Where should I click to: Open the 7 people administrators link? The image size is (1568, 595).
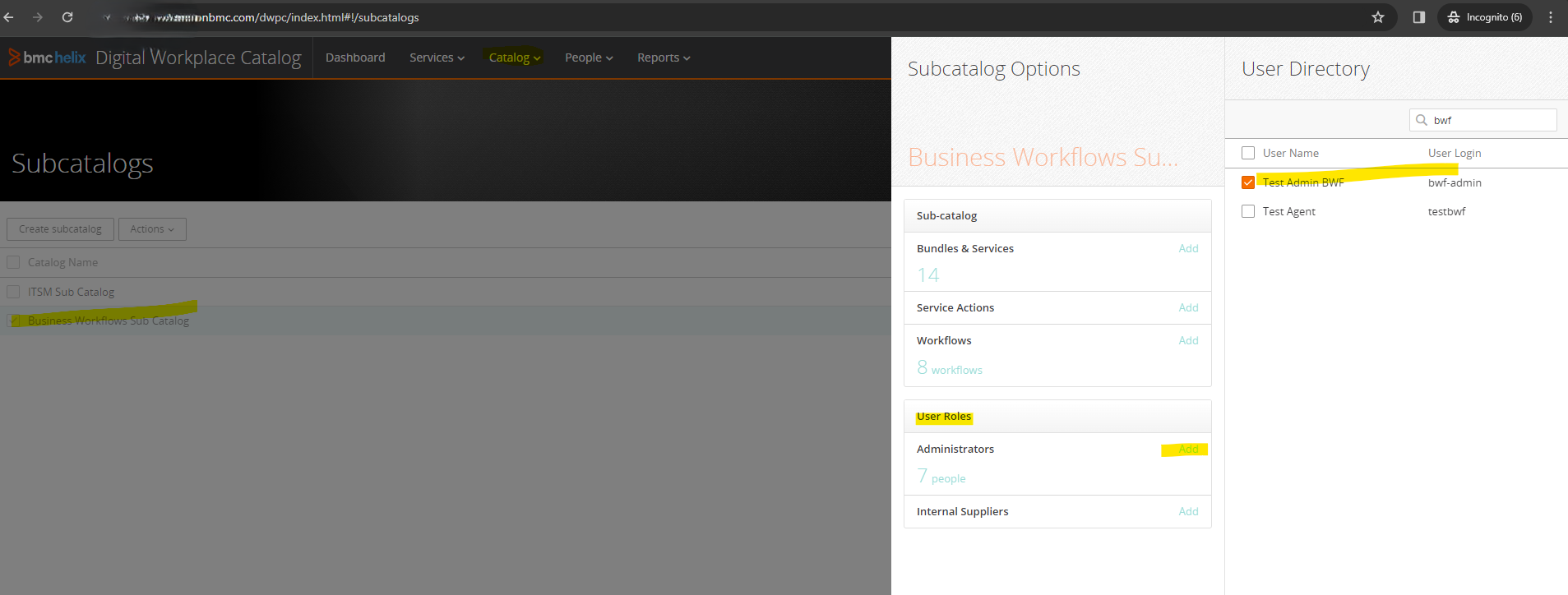941,477
